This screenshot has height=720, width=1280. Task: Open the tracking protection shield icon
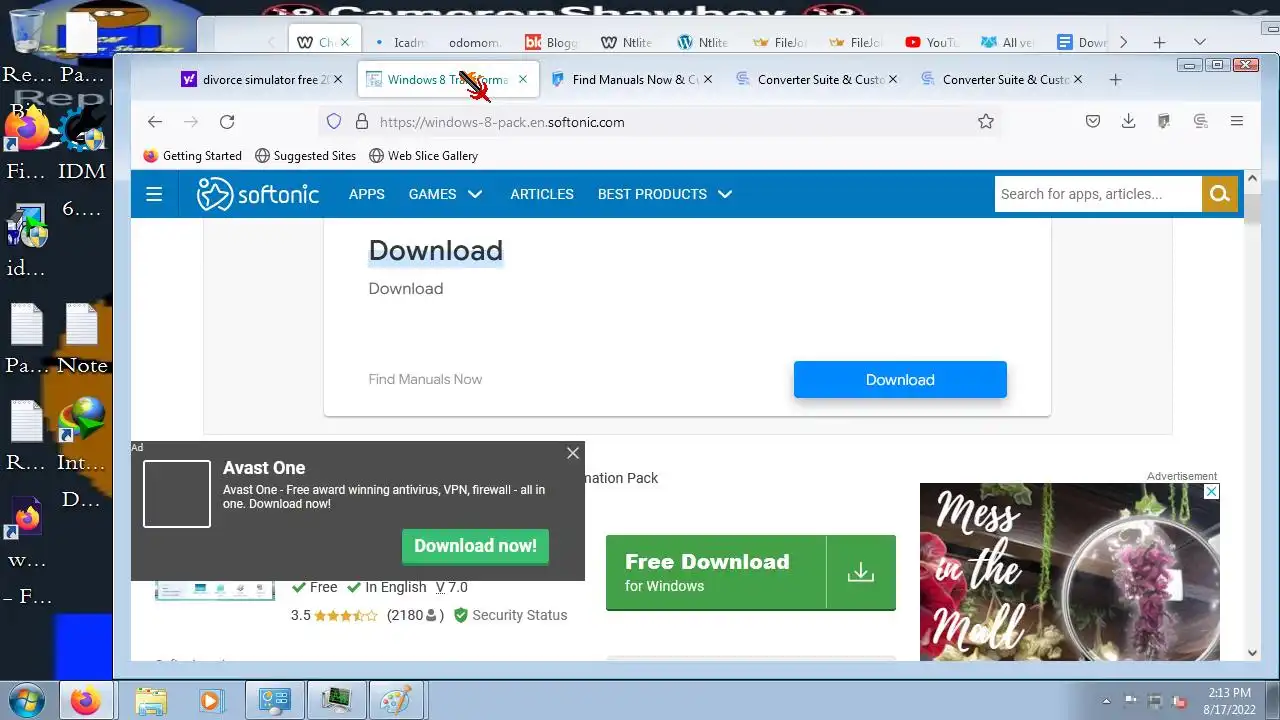334,121
